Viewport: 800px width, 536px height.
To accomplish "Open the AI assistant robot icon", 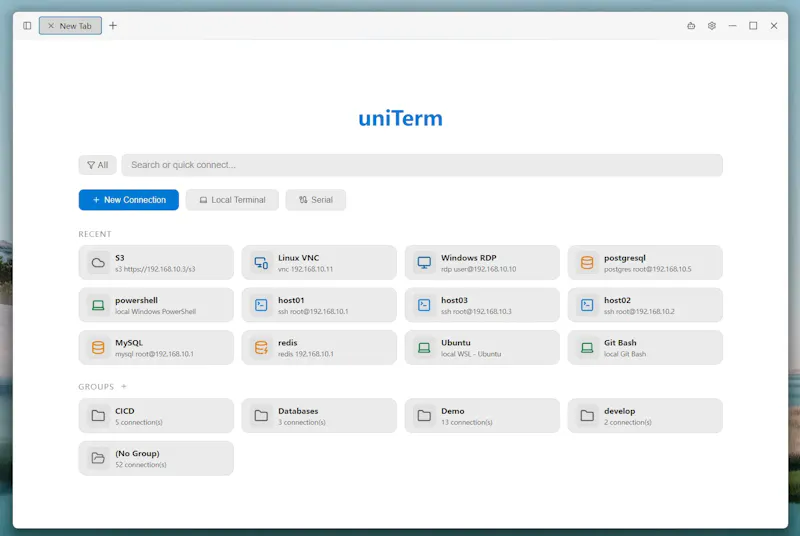I will point(691,25).
